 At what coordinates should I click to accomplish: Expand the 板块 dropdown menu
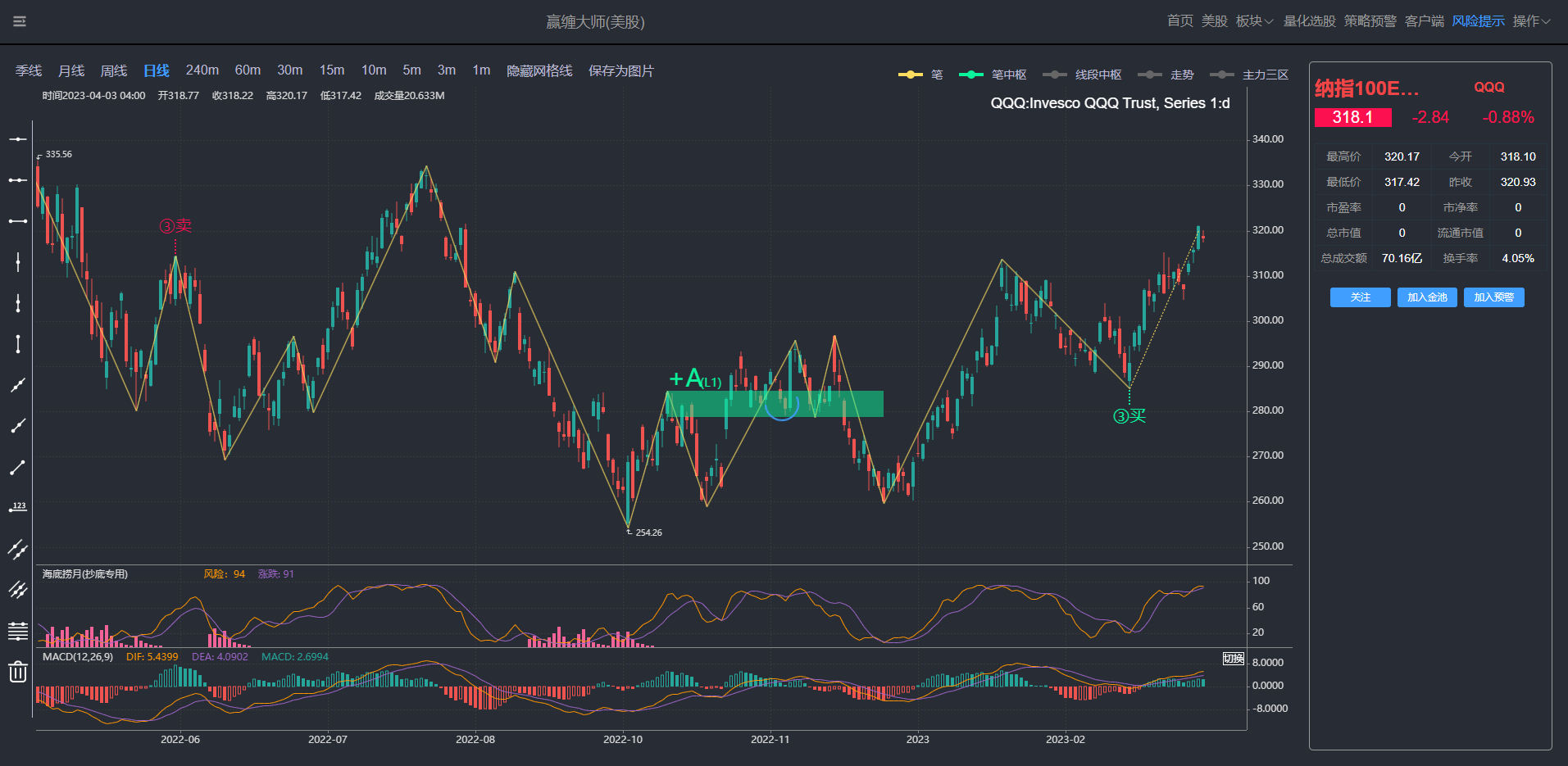tap(1254, 21)
